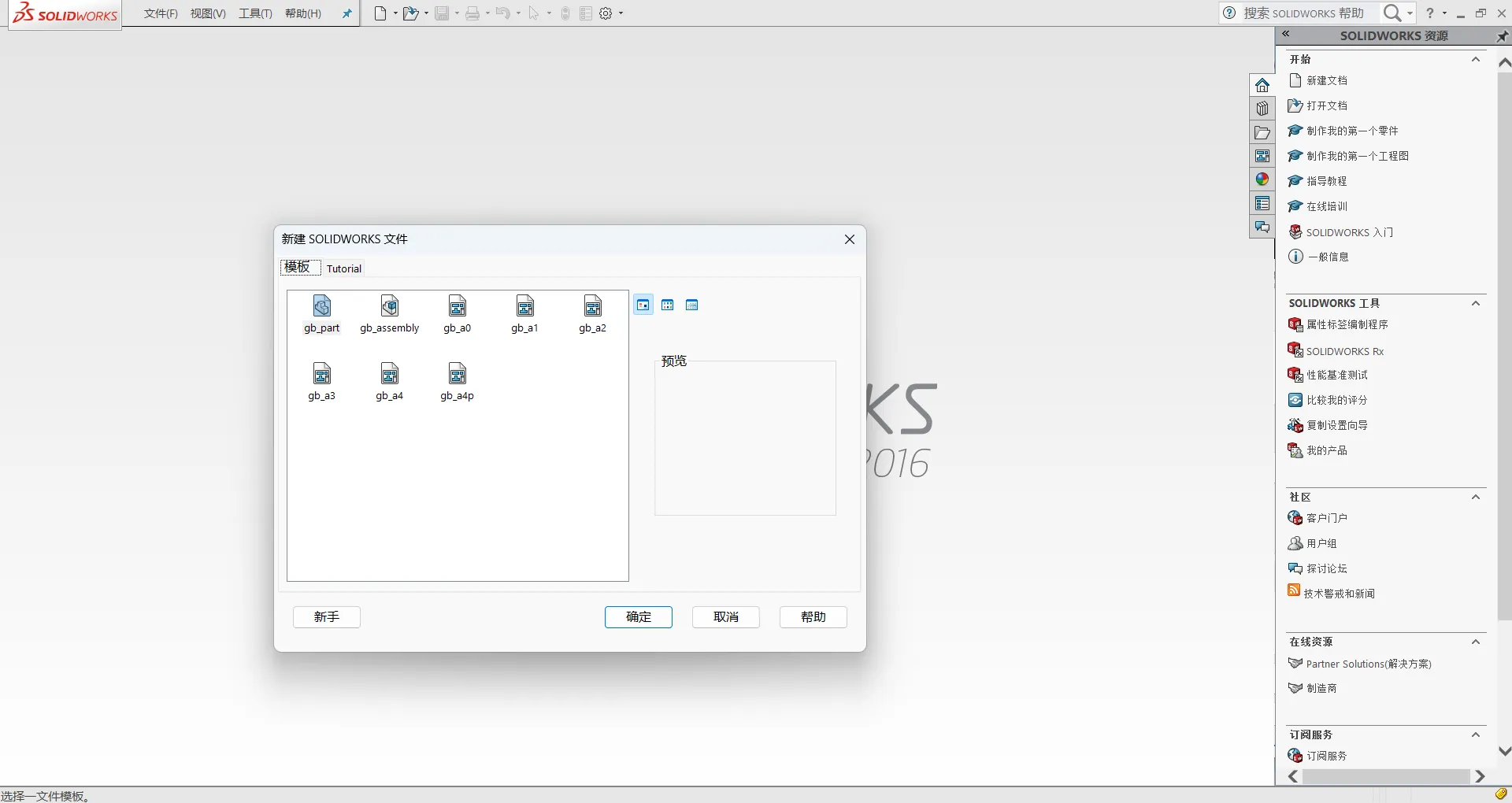Open the 工具(T) menu
1512x803 pixels.
click(255, 13)
